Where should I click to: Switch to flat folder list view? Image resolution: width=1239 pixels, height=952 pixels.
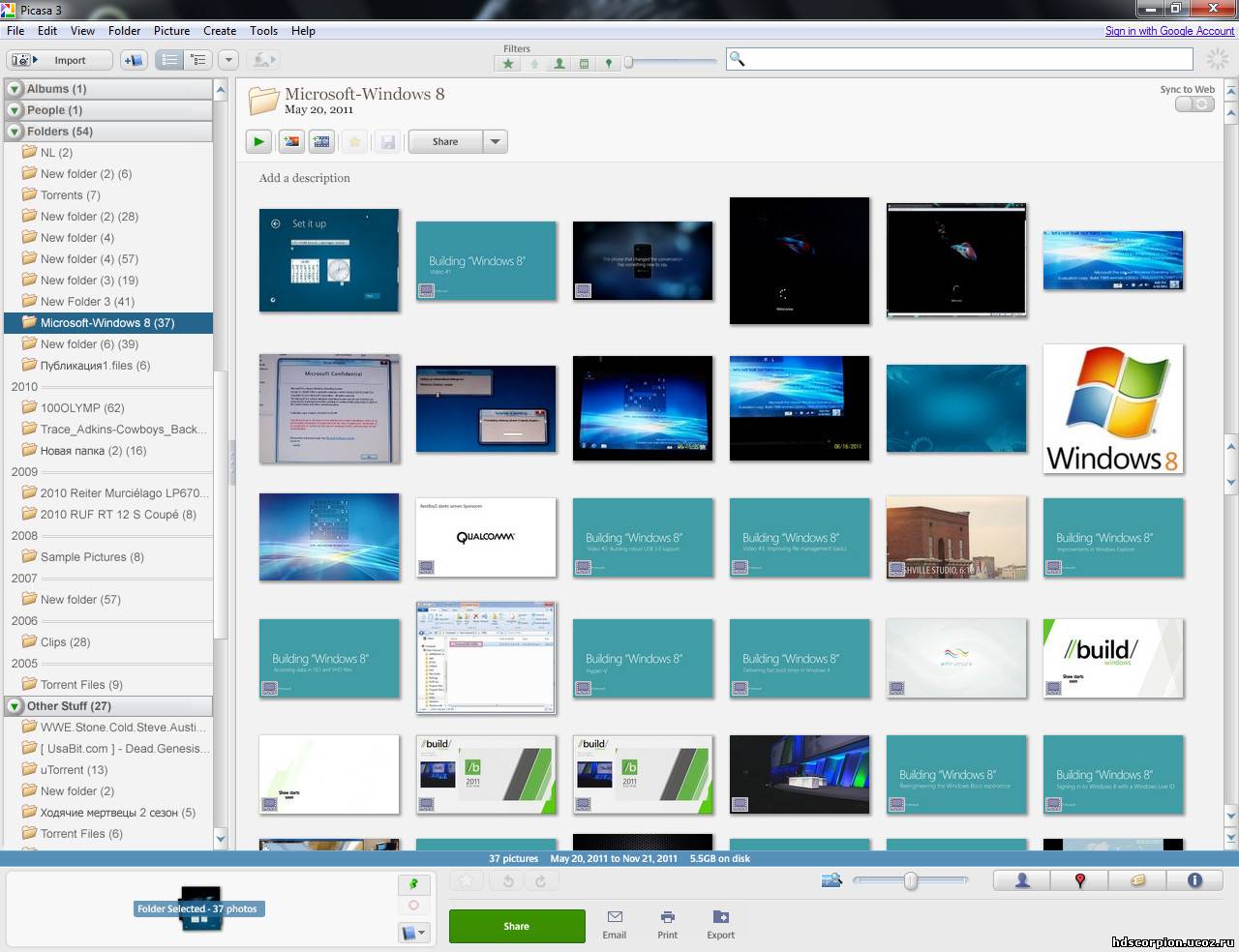[169, 60]
